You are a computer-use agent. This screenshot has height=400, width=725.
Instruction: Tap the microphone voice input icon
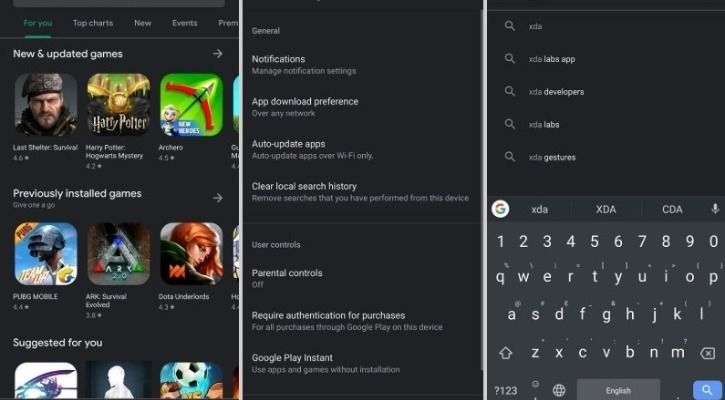tap(715, 209)
